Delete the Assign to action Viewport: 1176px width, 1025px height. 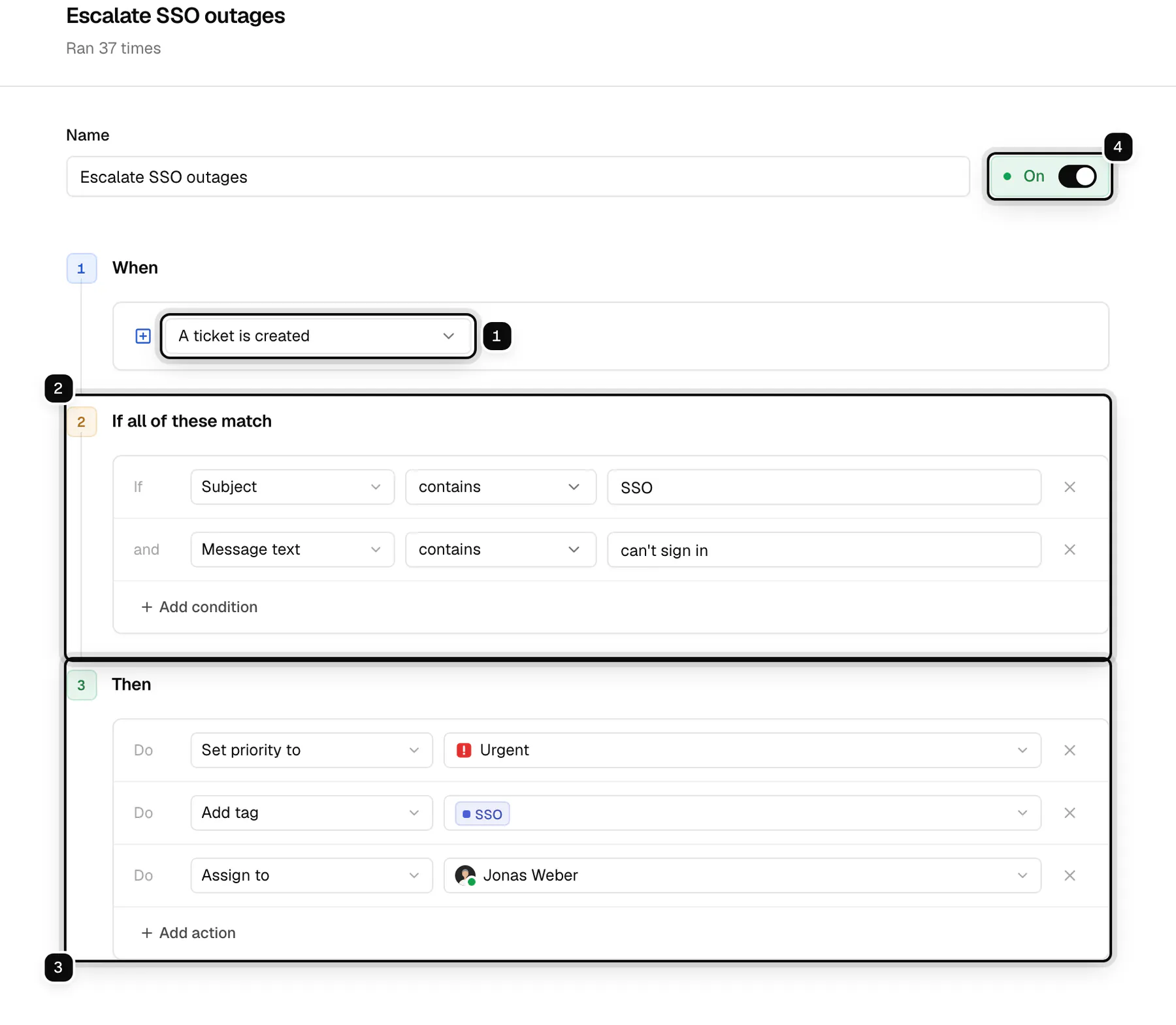(x=1070, y=875)
